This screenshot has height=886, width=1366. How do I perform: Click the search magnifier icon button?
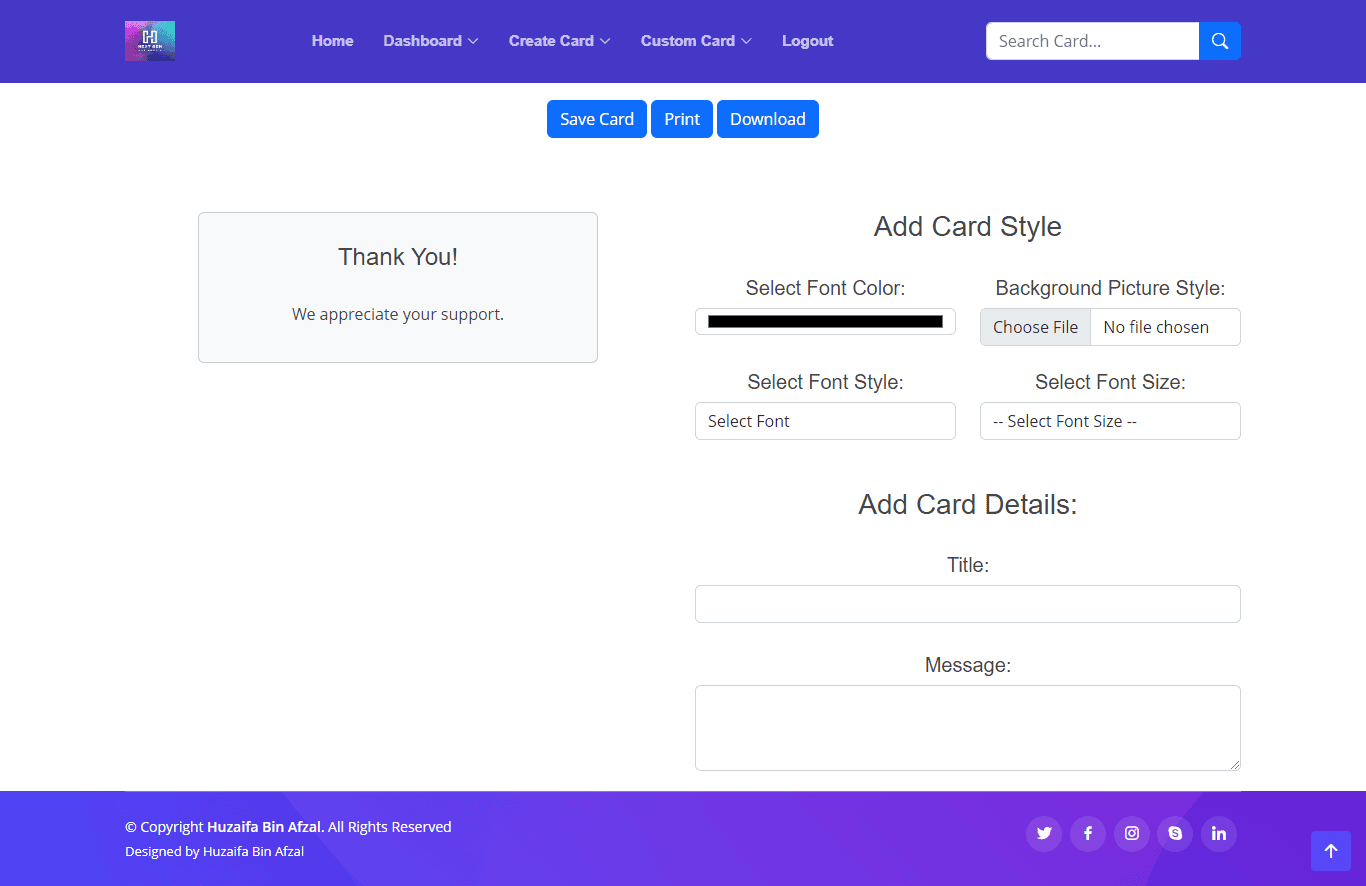pos(1219,41)
